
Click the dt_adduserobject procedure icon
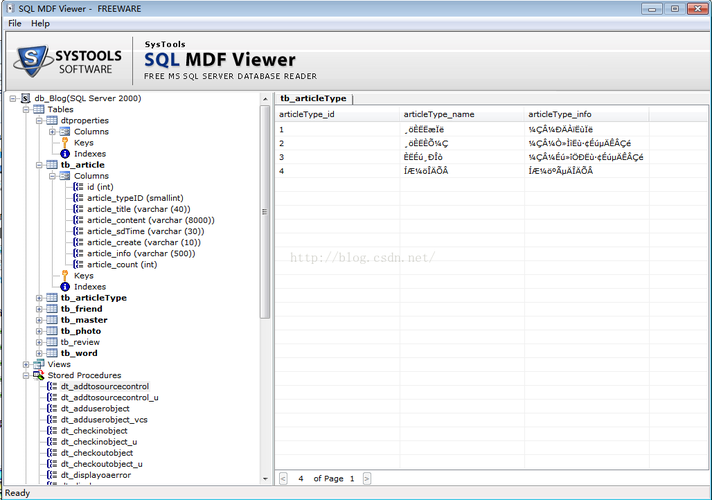(x=52, y=409)
